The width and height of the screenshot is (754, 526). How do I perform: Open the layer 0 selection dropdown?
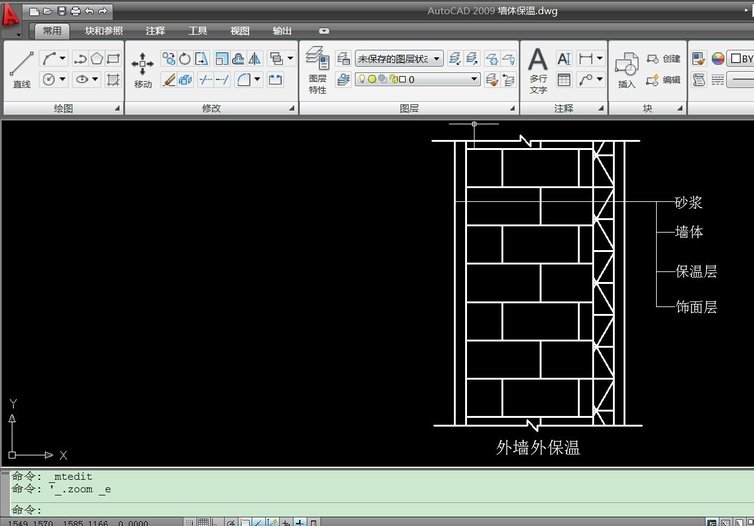(417, 79)
